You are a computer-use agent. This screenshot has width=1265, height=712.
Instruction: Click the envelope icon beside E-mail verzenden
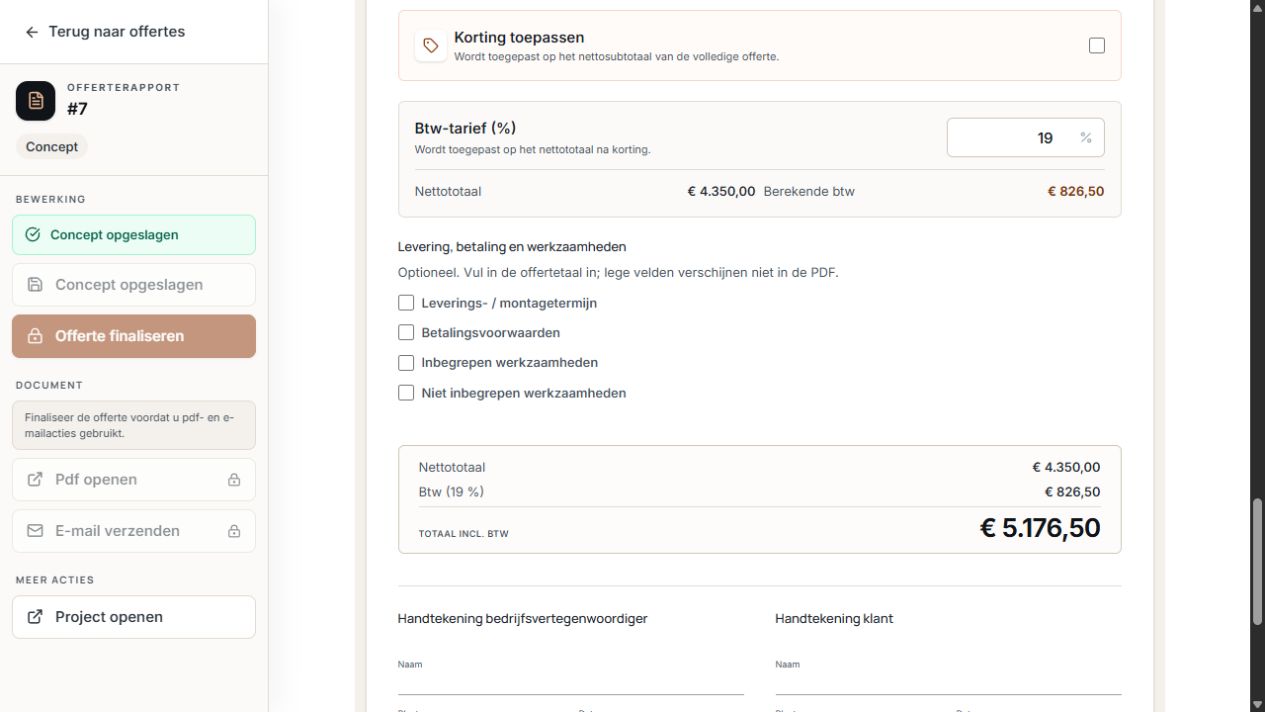[35, 531]
